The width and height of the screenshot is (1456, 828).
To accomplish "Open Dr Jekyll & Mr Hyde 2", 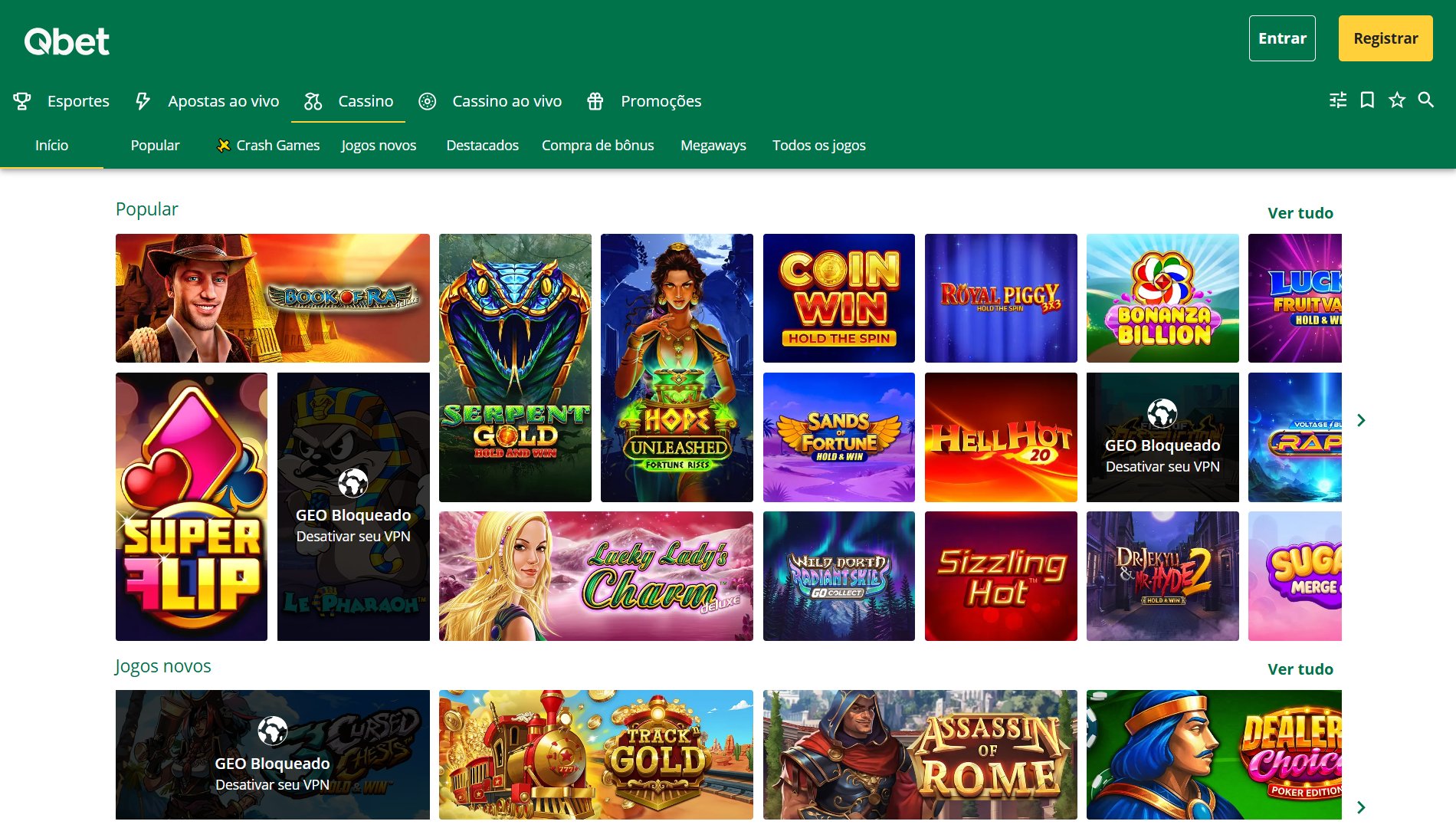I will tap(1163, 576).
